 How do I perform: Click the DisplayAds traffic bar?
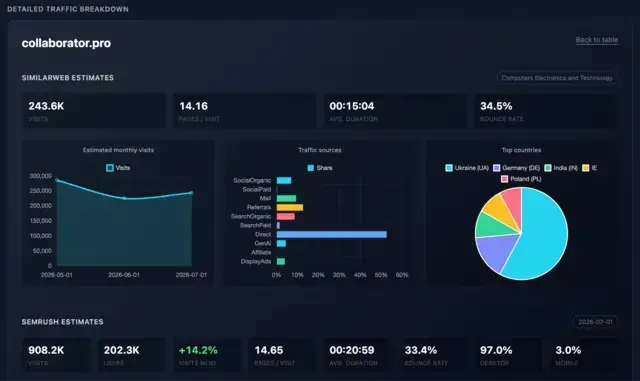[x=281, y=261]
